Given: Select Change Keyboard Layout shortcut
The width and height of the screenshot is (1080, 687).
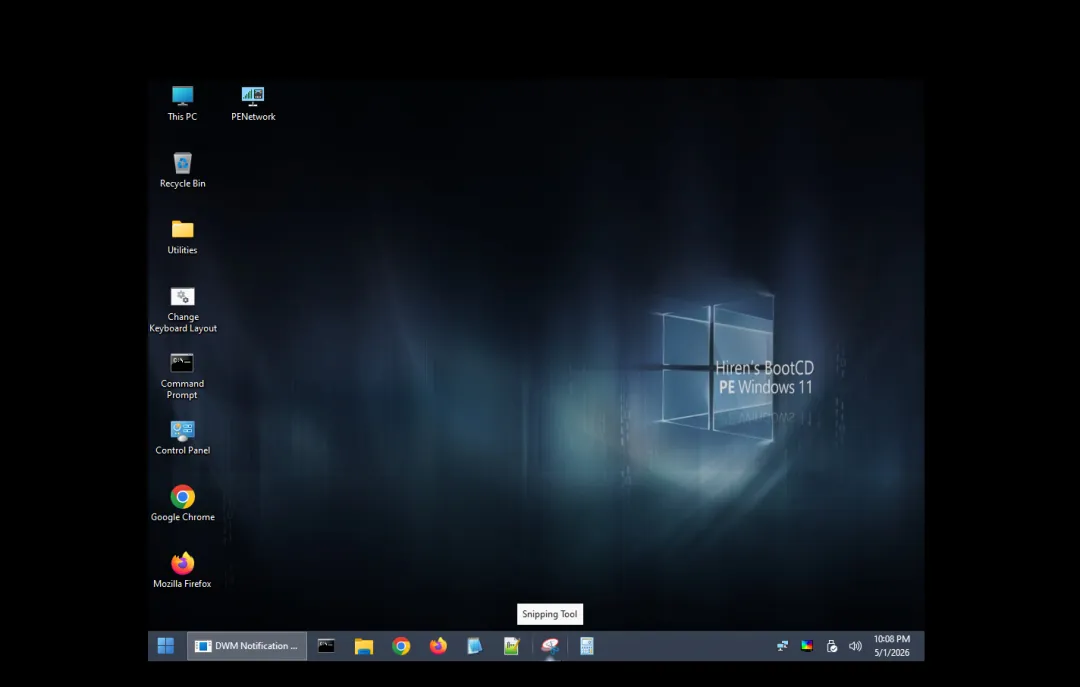Looking at the screenshot, I should [183, 310].
